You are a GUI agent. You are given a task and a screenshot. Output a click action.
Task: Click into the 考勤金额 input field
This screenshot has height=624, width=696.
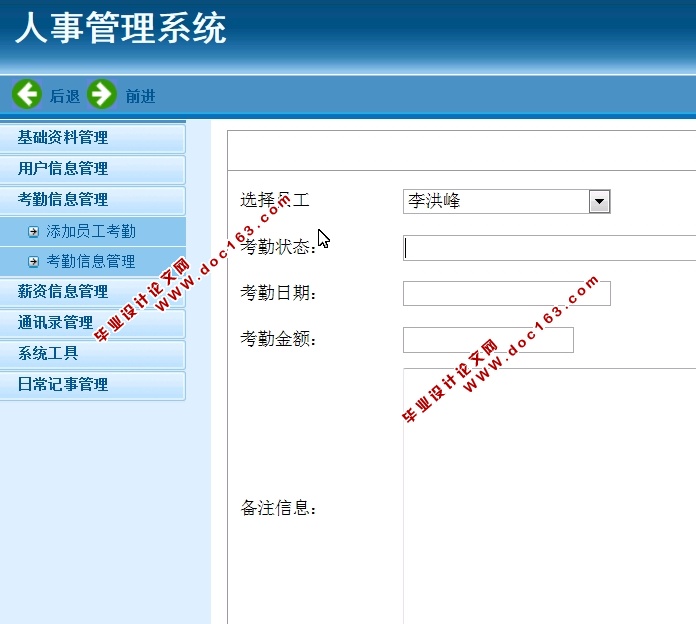(488, 340)
